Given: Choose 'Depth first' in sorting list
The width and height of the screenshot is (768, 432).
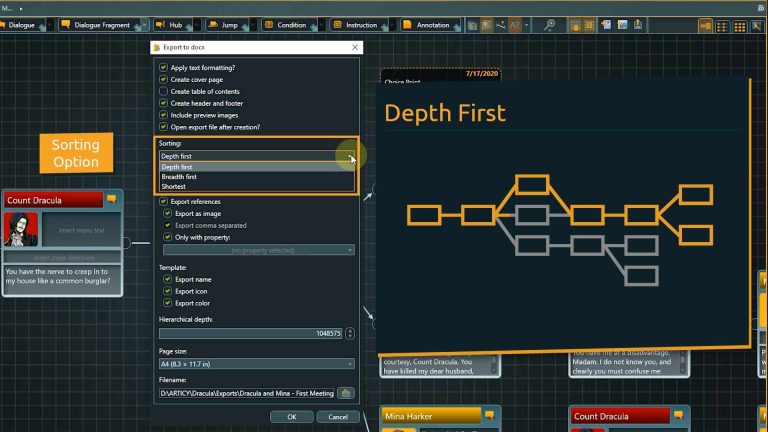Looking at the screenshot, I should point(257,167).
